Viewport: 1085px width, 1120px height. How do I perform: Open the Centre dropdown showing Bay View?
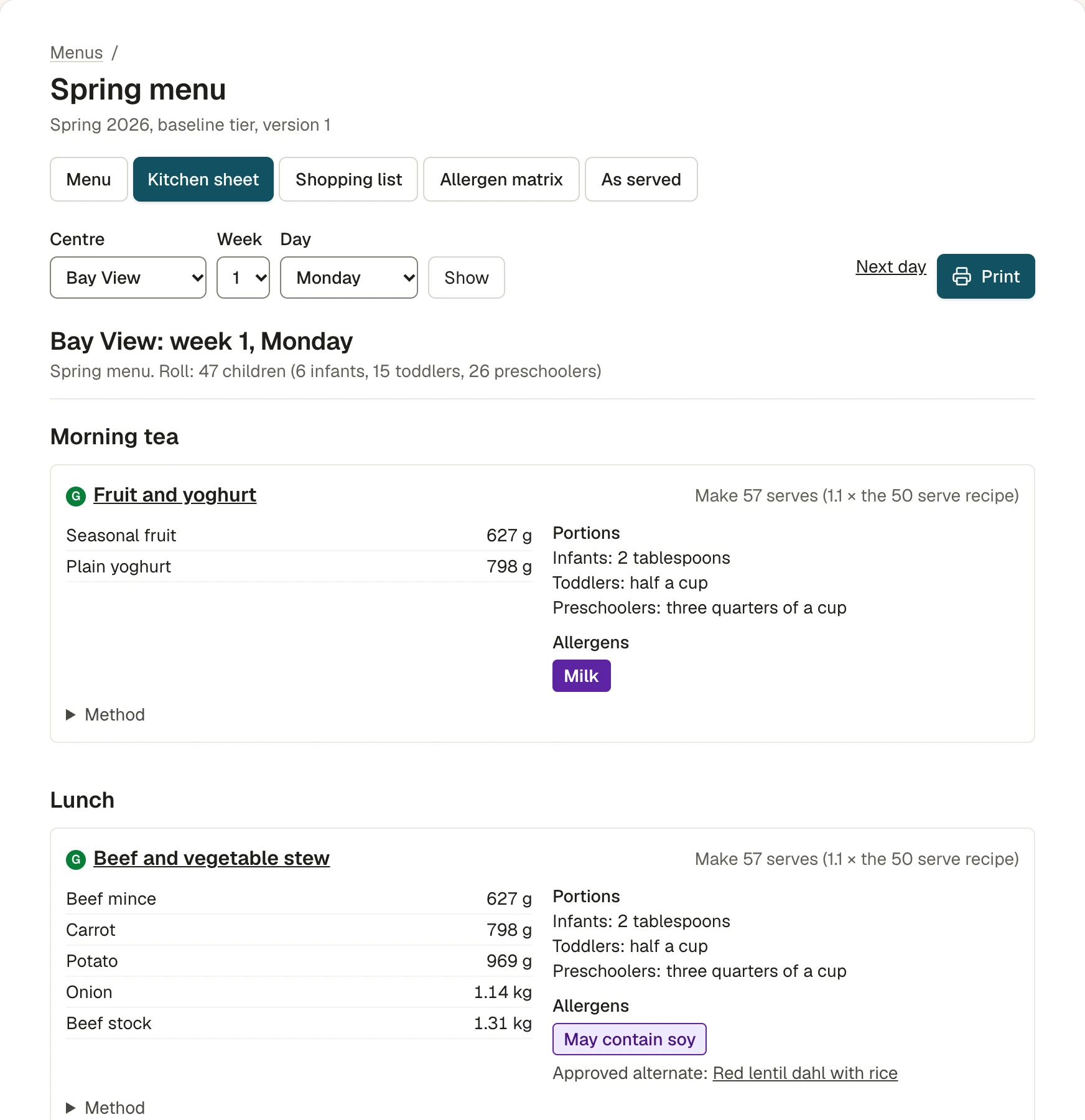pos(128,278)
